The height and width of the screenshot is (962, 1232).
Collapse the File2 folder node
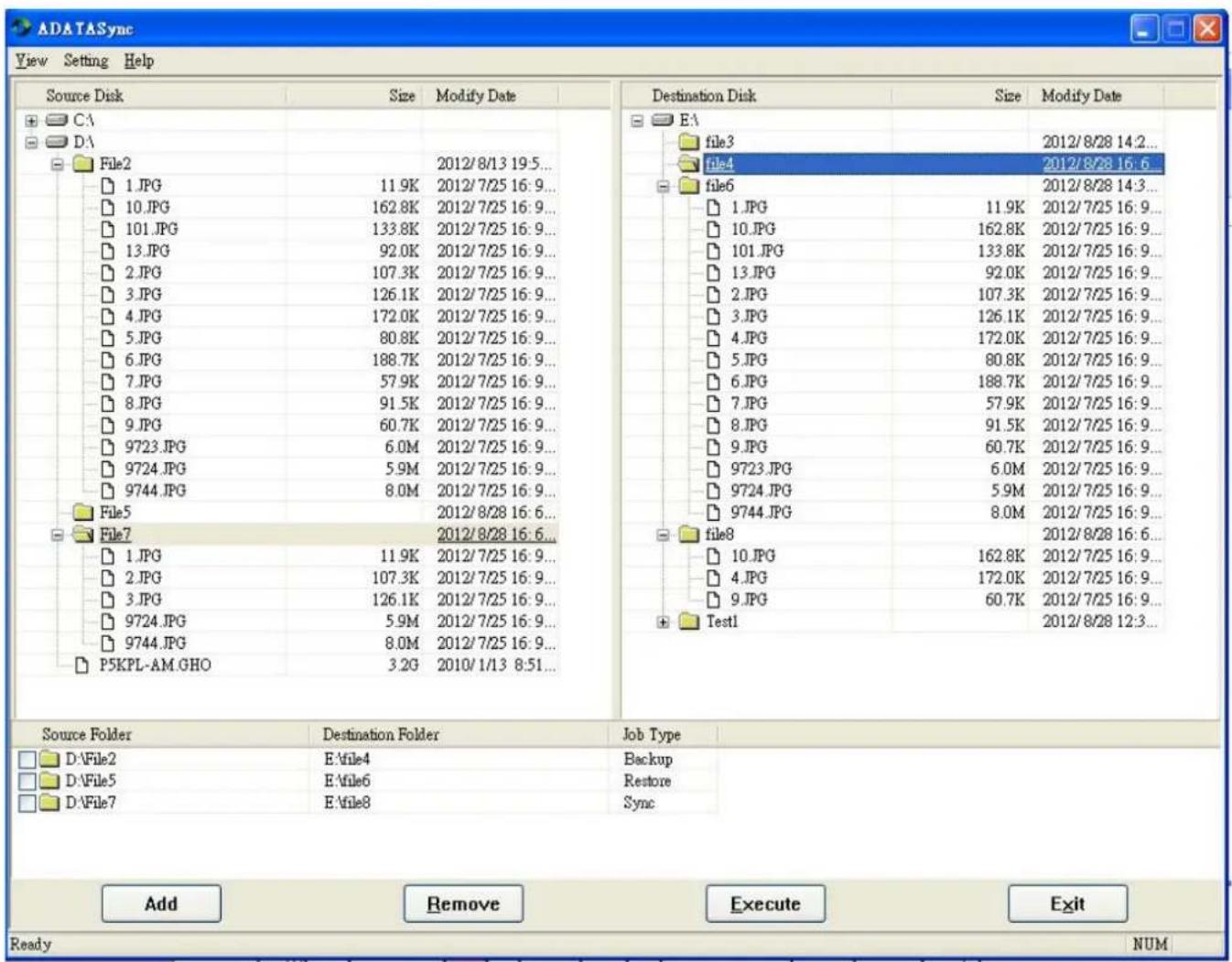tap(58, 165)
